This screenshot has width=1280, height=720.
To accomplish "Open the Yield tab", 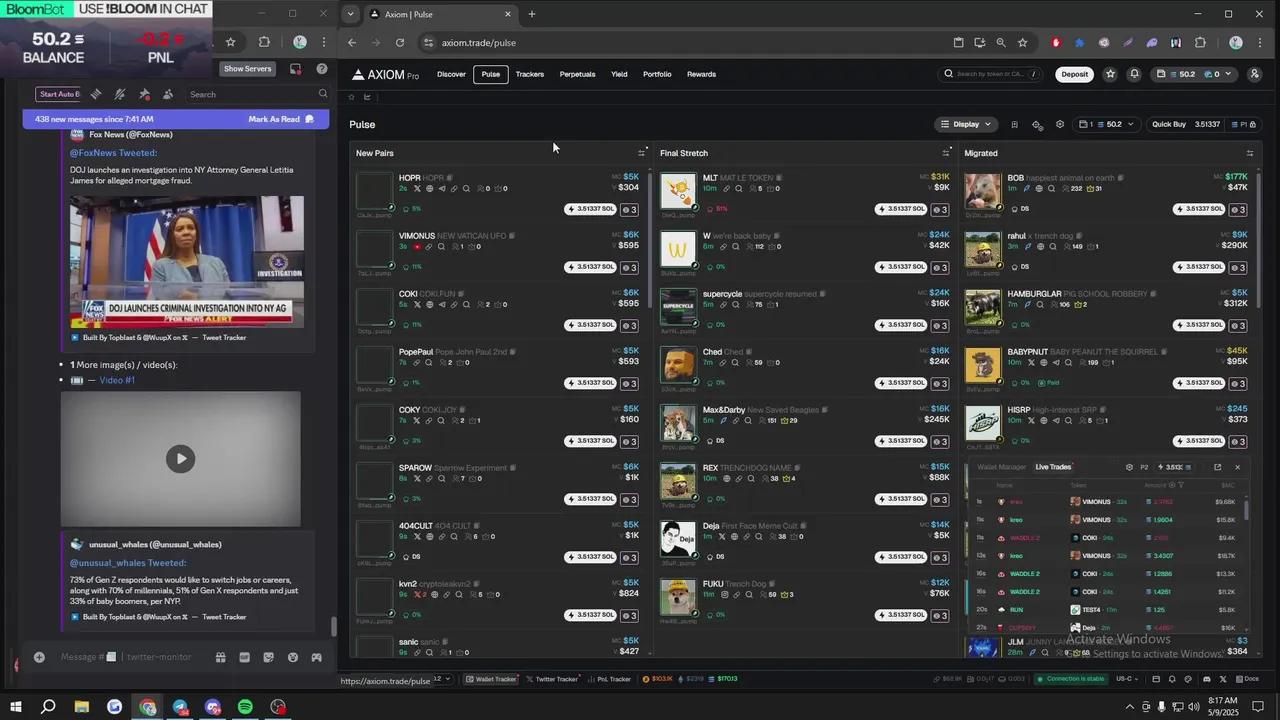I will (x=619, y=74).
